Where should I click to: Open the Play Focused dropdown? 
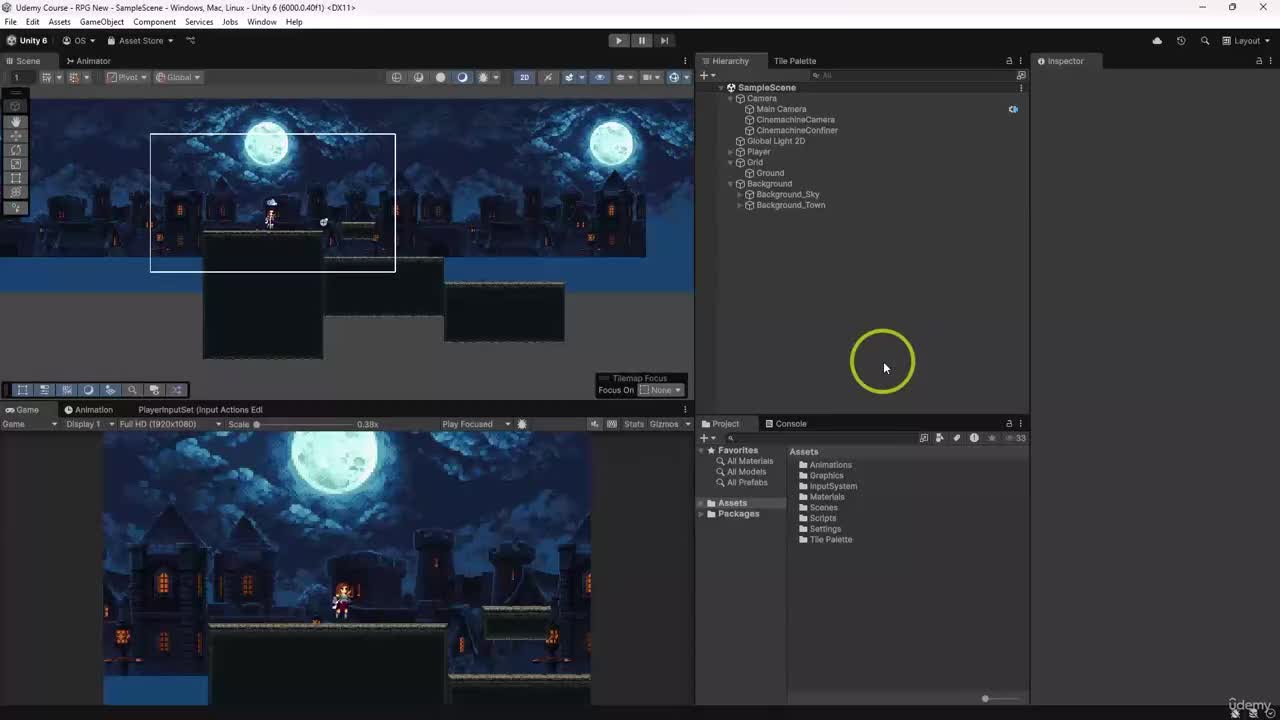[x=475, y=424]
